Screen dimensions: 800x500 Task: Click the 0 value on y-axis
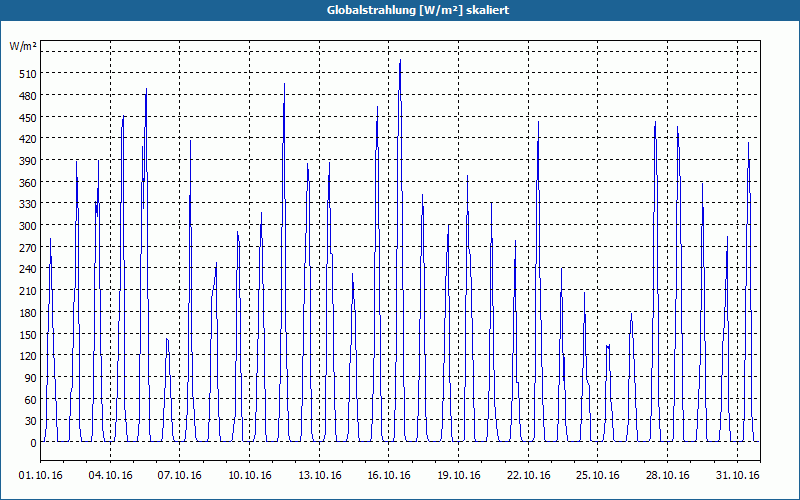tap(33, 442)
